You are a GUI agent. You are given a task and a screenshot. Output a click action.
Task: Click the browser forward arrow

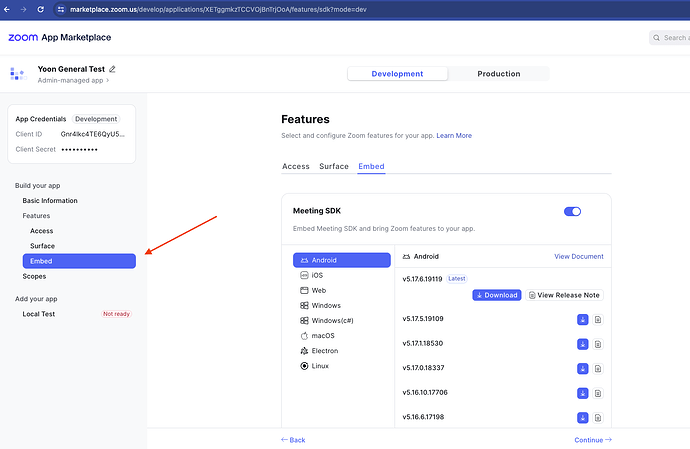pyautogui.click(x=23, y=9)
